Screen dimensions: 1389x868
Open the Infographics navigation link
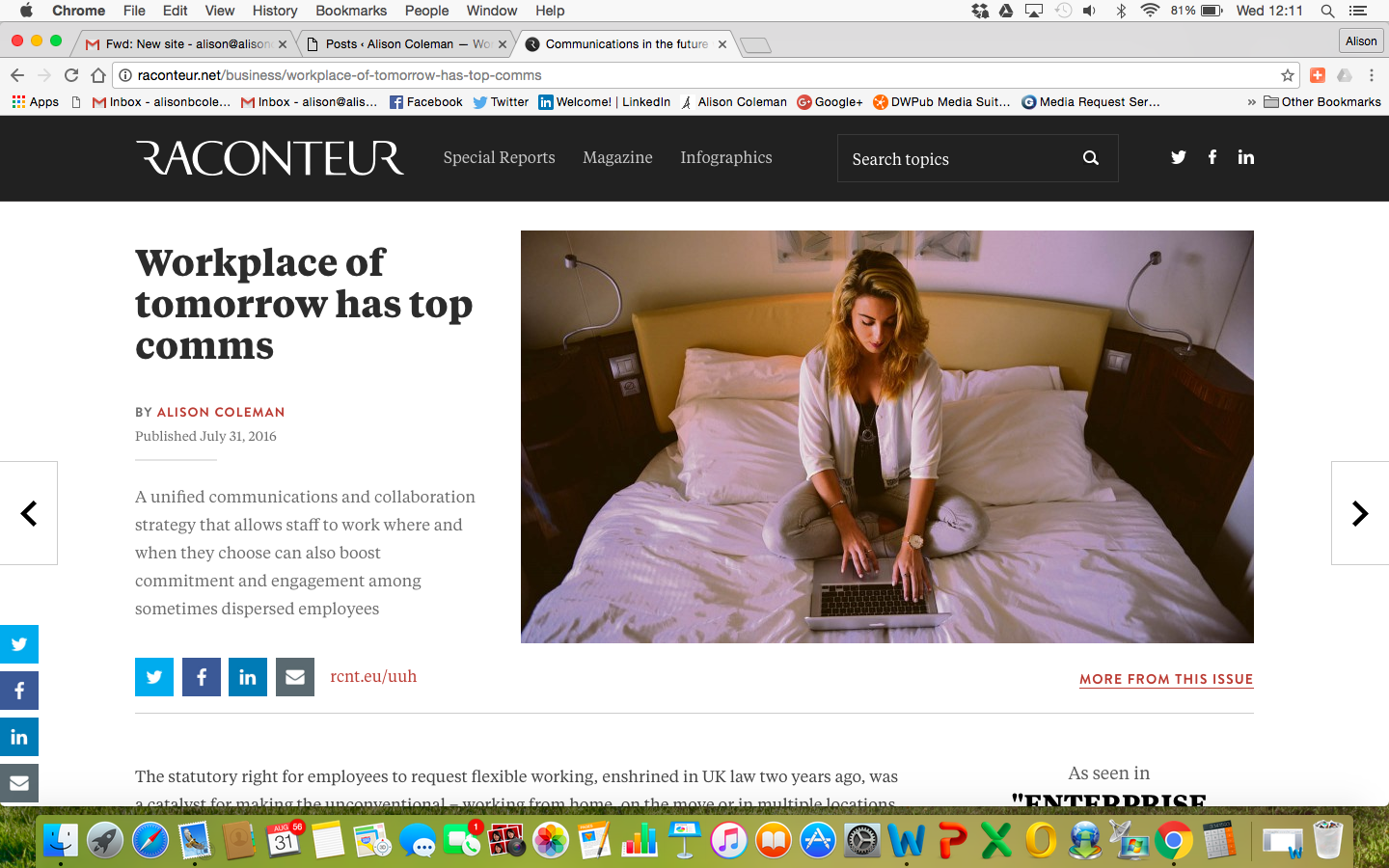pos(725,157)
